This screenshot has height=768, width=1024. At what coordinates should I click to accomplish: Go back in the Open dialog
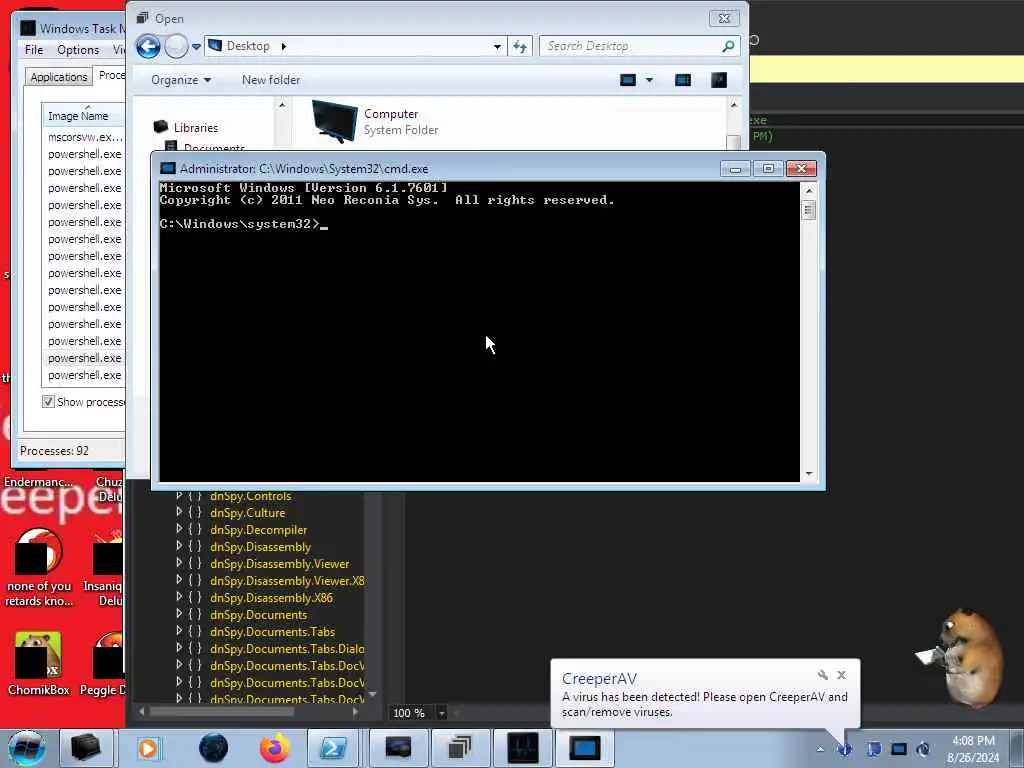pos(148,46)
